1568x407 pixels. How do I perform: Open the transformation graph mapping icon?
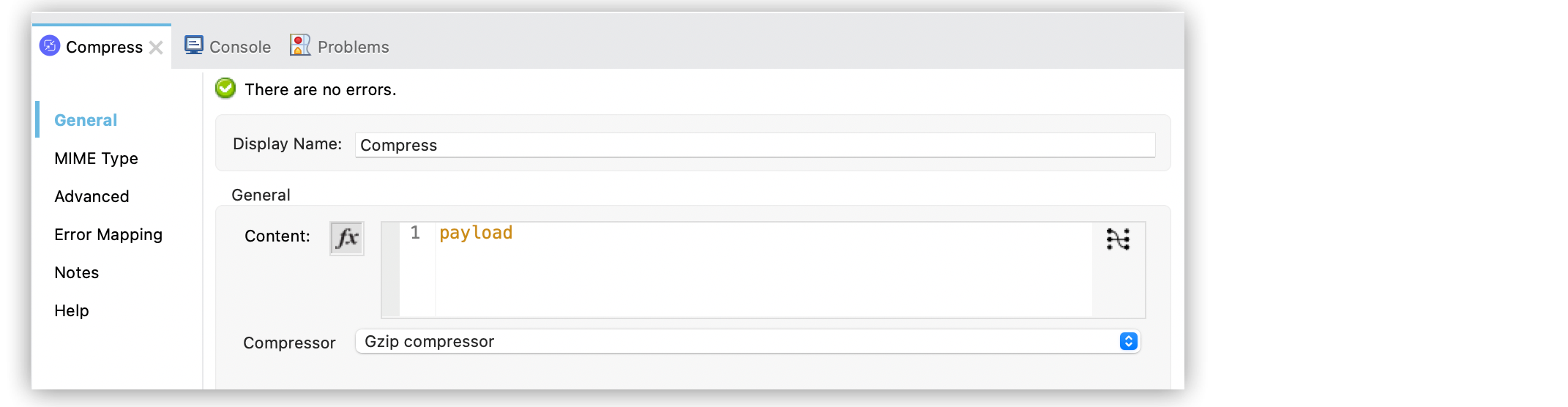[1118, 239]
